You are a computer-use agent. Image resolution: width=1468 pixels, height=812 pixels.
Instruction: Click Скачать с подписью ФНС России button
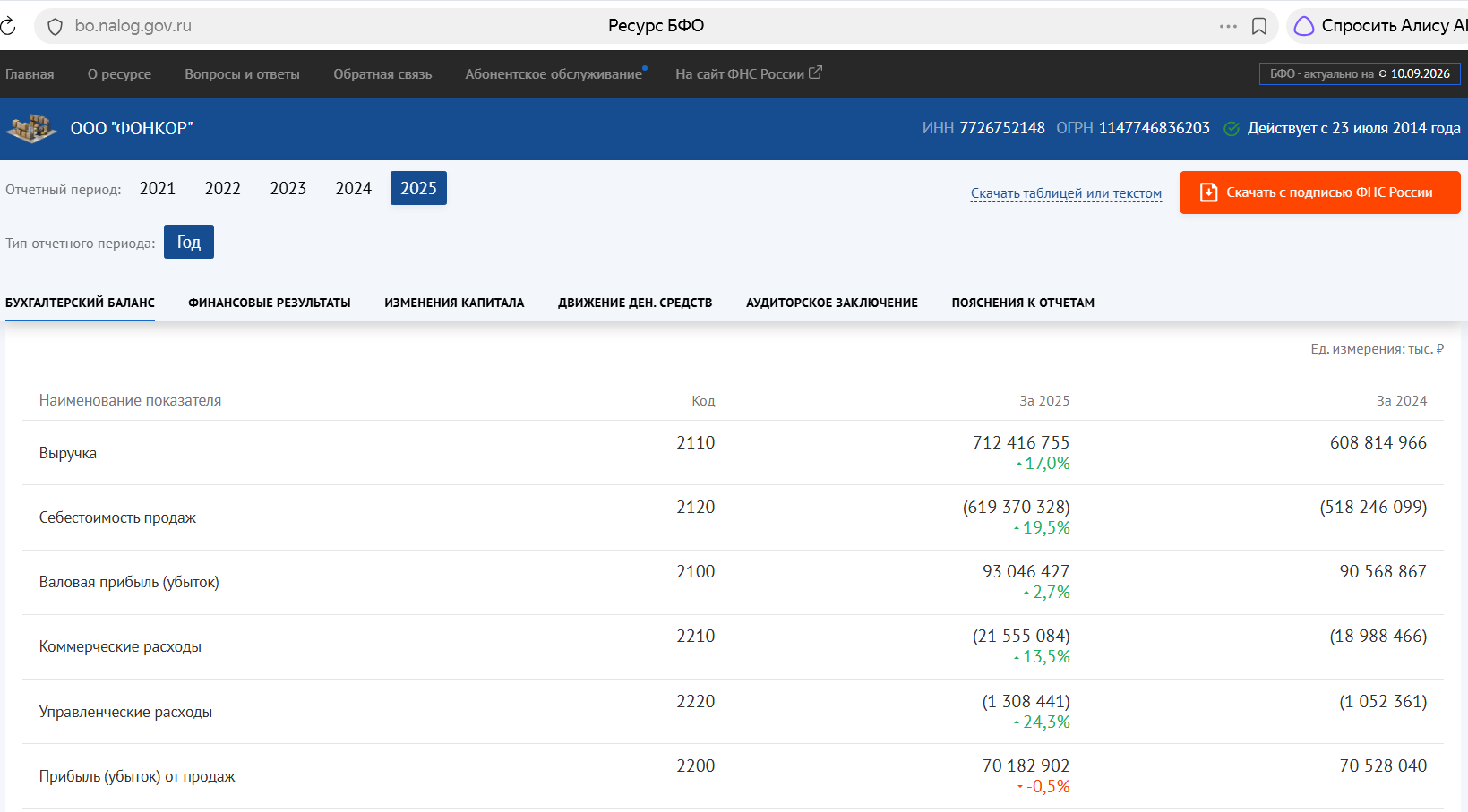(1319, 192)
